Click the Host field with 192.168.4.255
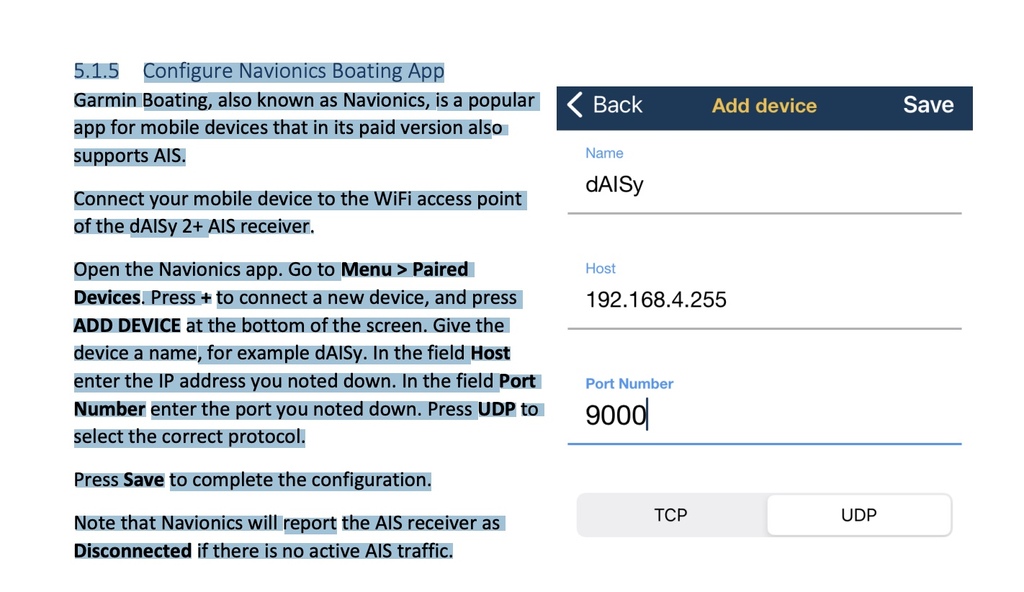This screenshot has height=592, width=1024. pyautogui.click(x=764, y=300)
